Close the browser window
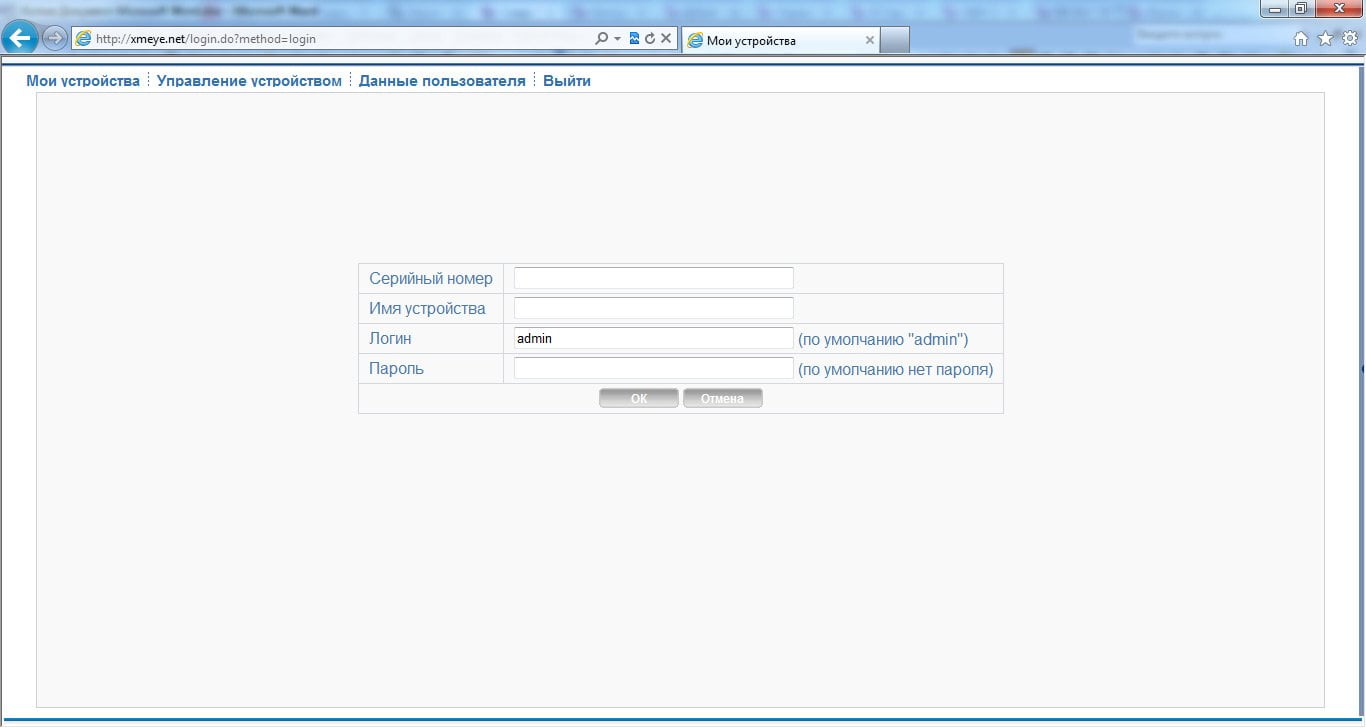The height and width of the screenshot is (728, 1366). pos(1338,9)
